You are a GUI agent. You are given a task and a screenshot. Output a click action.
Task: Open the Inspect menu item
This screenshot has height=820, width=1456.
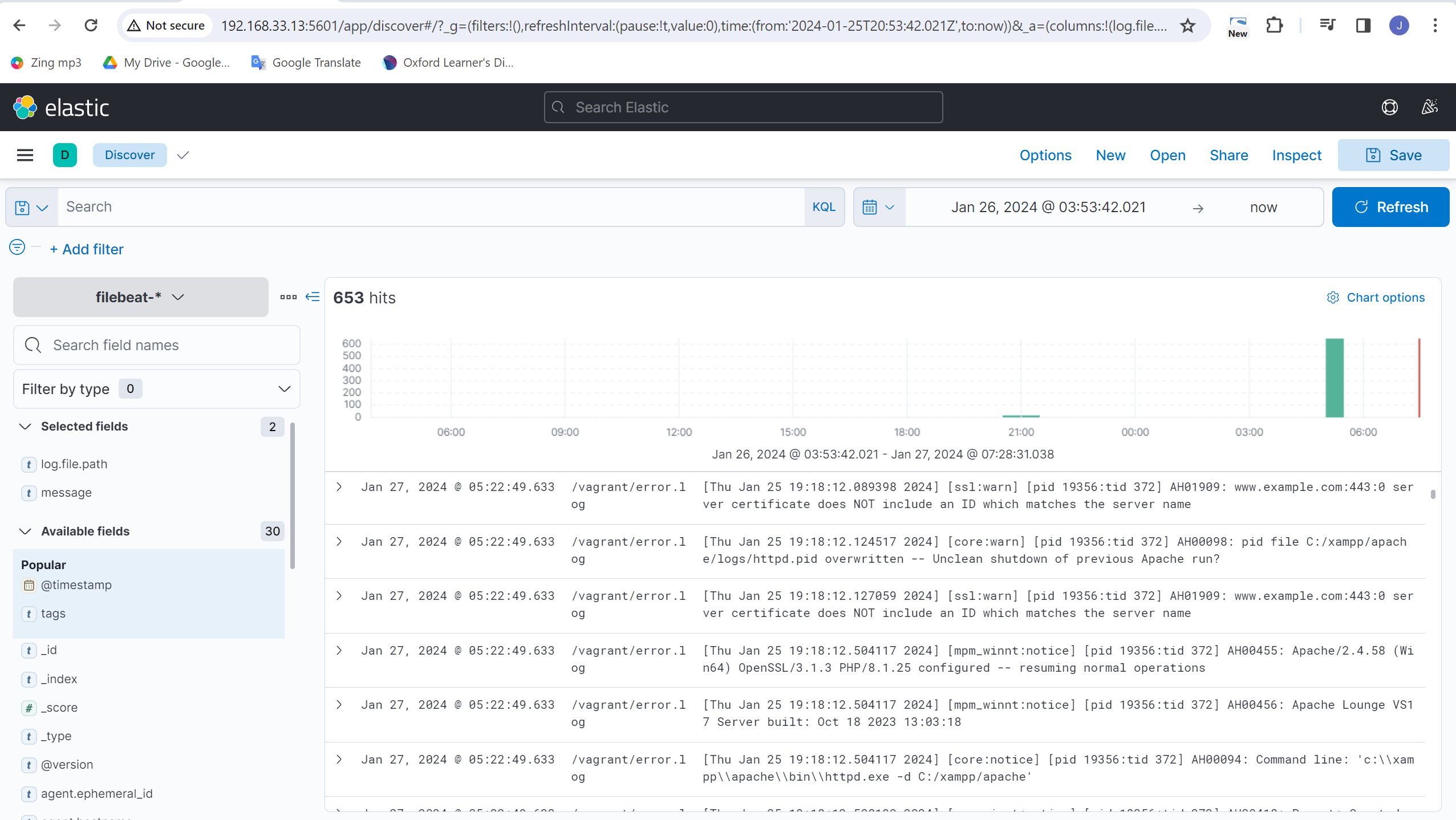(x=1296, y=155)
